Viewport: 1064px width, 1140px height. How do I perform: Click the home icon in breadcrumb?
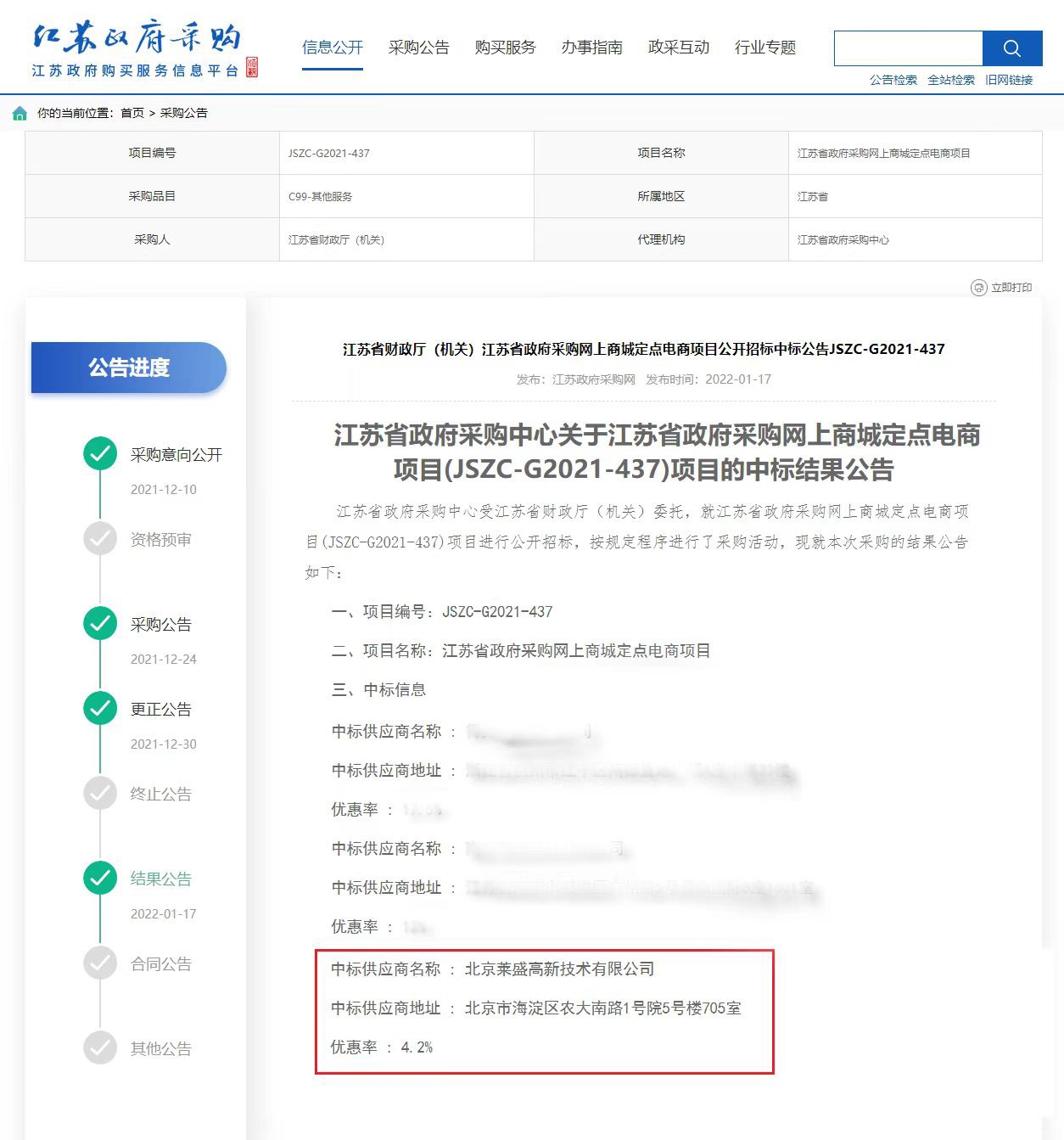coord(20,113)
